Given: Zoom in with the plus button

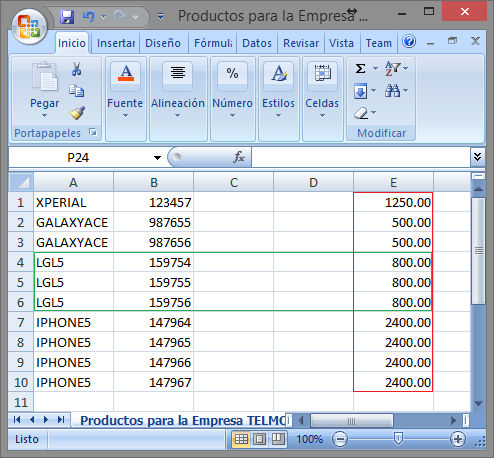Looking at the screenshot, I should click(x=458, y=439).
